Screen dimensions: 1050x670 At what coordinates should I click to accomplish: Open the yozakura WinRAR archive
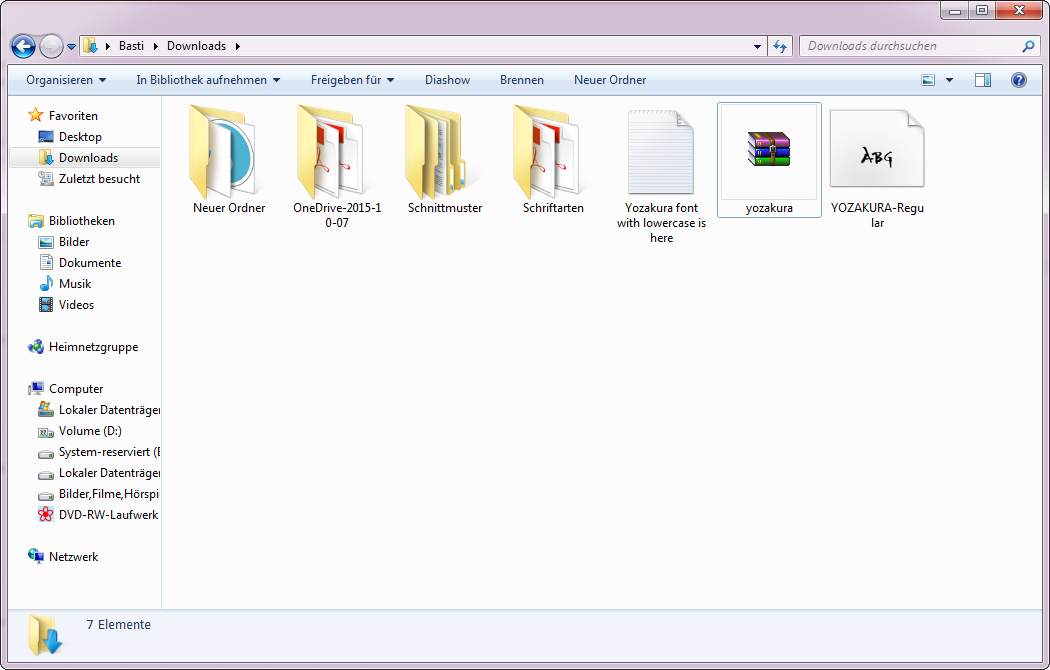pos(768,150)
